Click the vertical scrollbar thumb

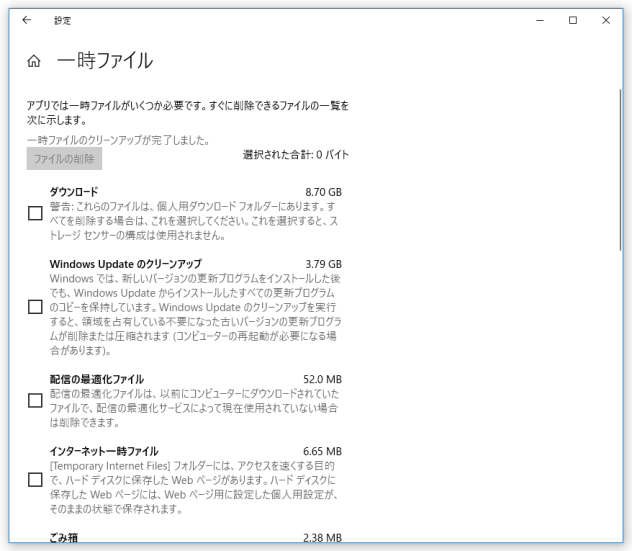(621, 170)
